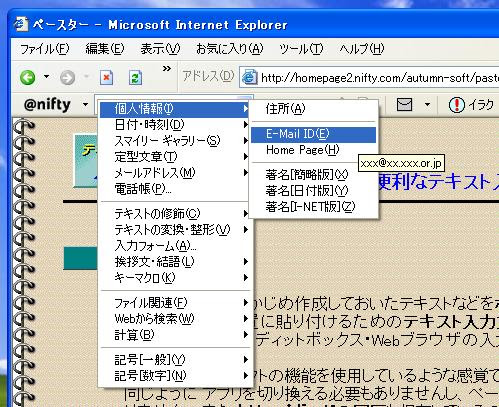
Task: Open the ツール(T) menu
Action: (x=301, y=49)
